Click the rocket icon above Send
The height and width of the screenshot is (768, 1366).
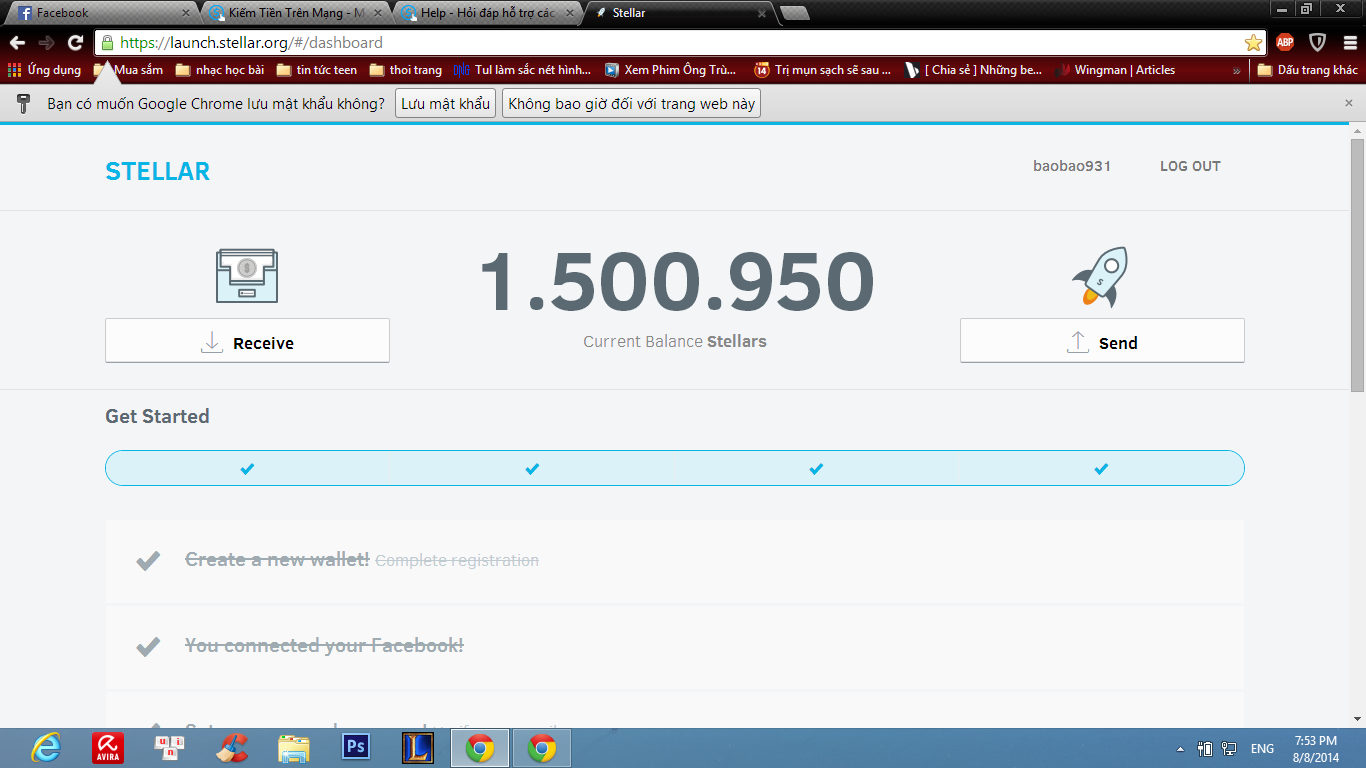click(x=1101, y=277)
